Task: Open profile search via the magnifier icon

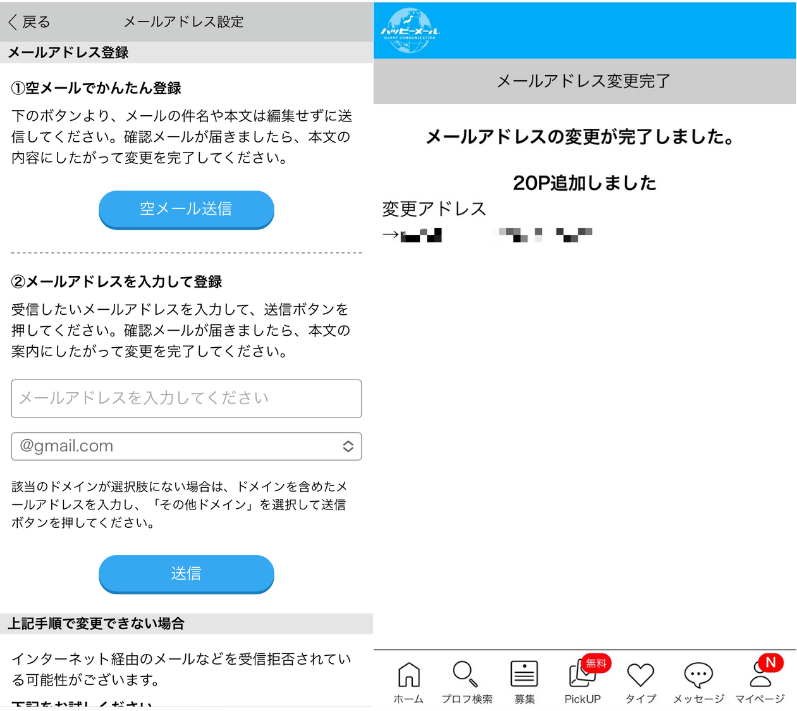Action: [466, 675]
